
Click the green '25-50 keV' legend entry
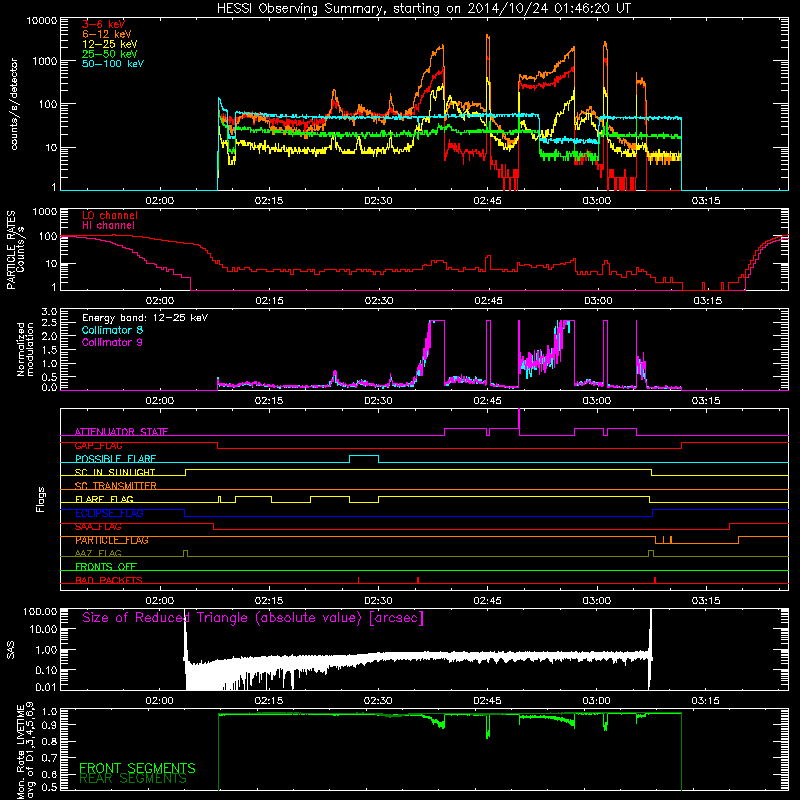[110, 54]
